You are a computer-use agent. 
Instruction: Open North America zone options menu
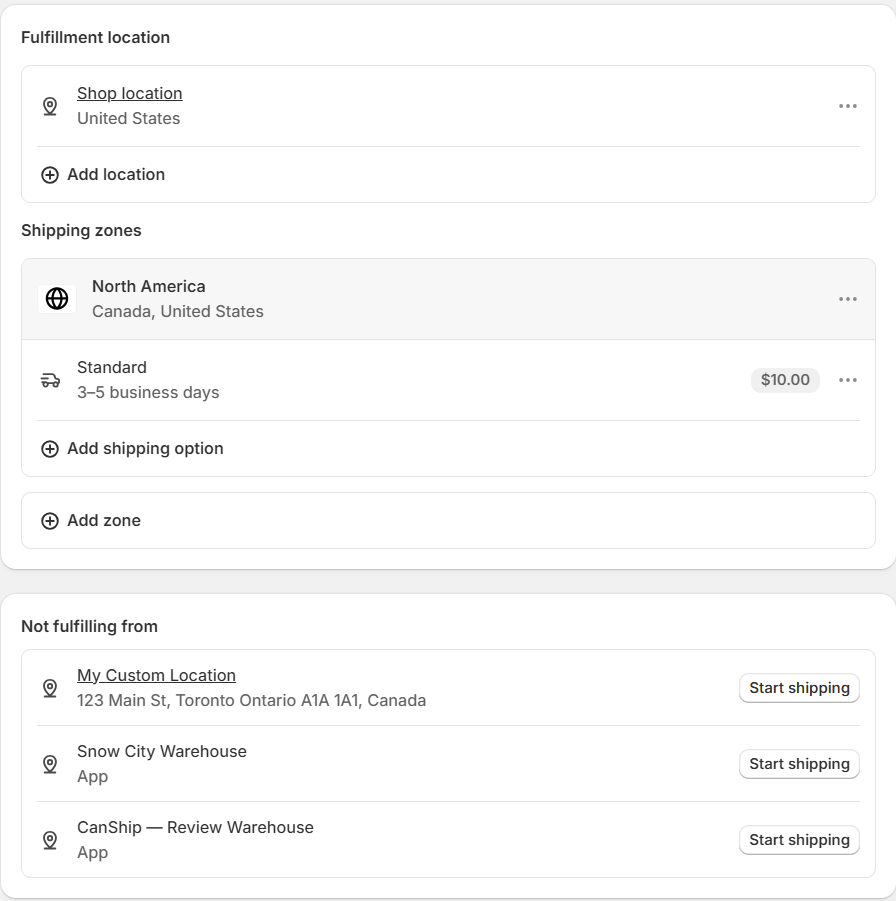tap(848, 299)
